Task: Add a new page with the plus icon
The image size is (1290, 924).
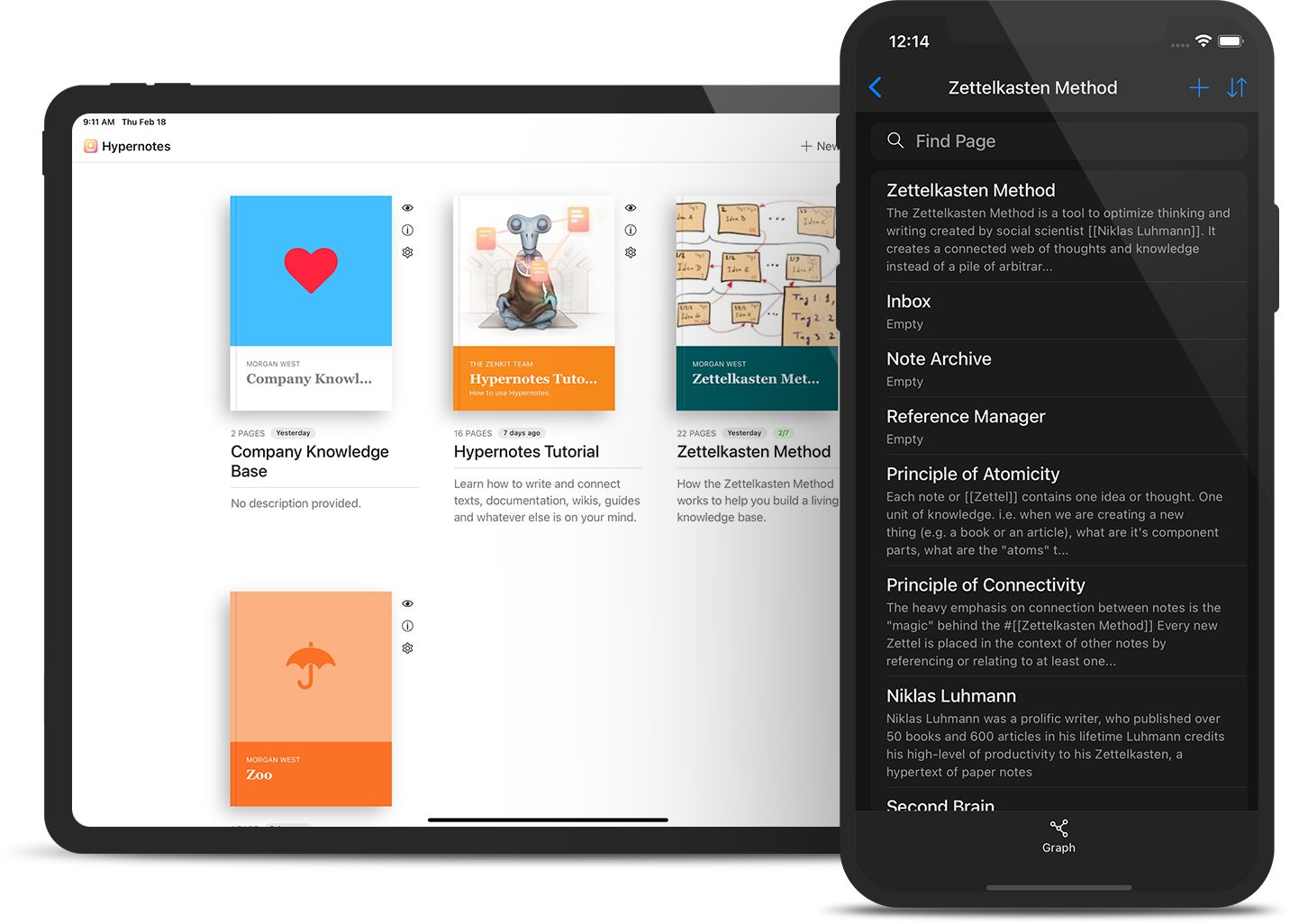Action: pyautogui.click(x=1199, y=87)
